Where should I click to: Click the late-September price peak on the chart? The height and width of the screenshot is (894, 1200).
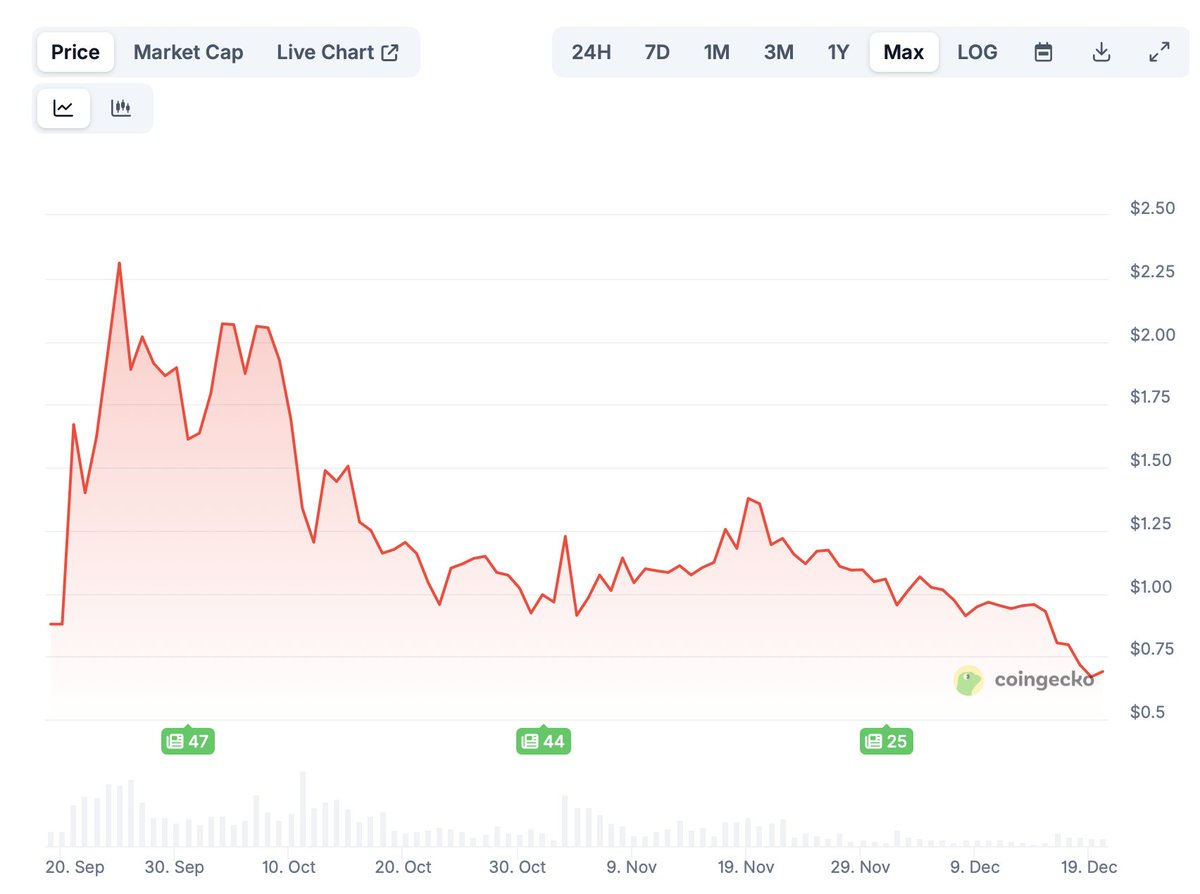pos(119,264)
